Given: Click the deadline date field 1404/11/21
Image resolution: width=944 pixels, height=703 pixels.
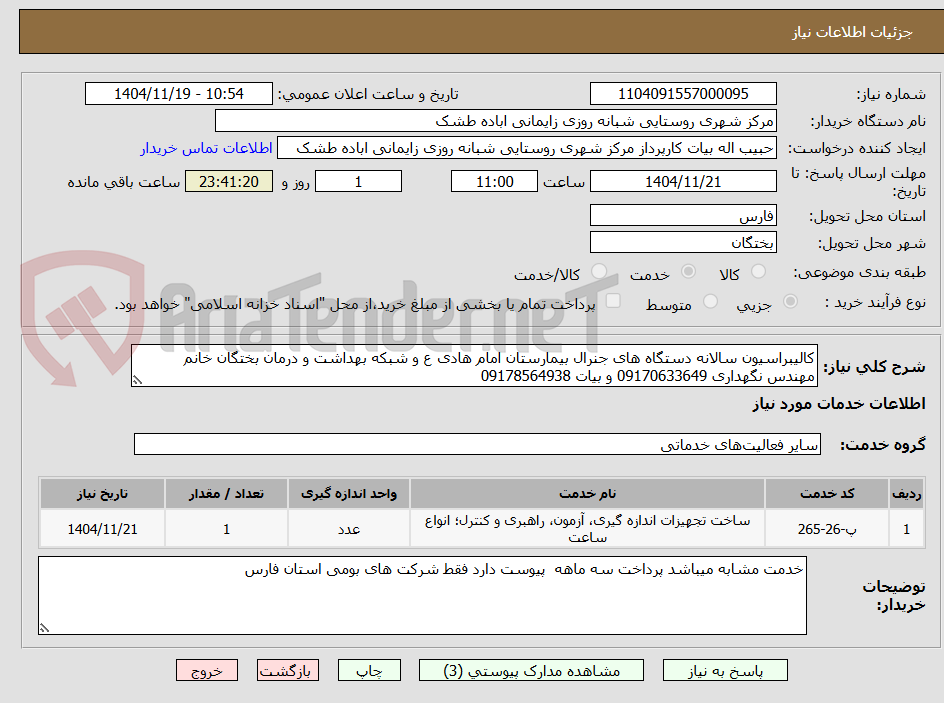Looking at the screenshot, I should pos(683,181).
